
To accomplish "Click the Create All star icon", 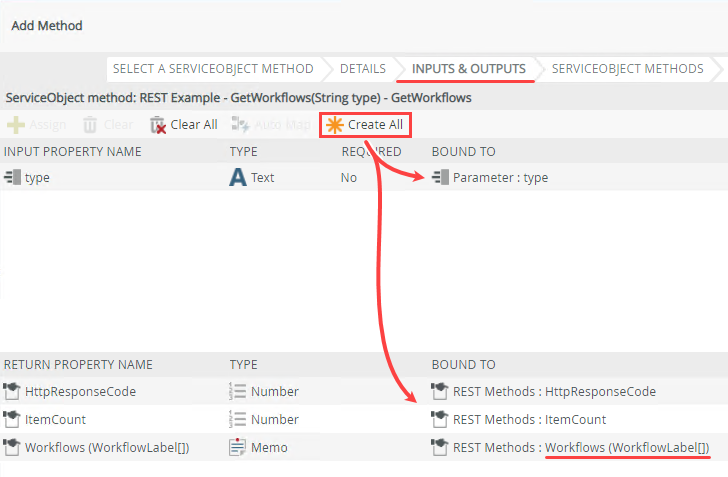I will coord(335,125).
